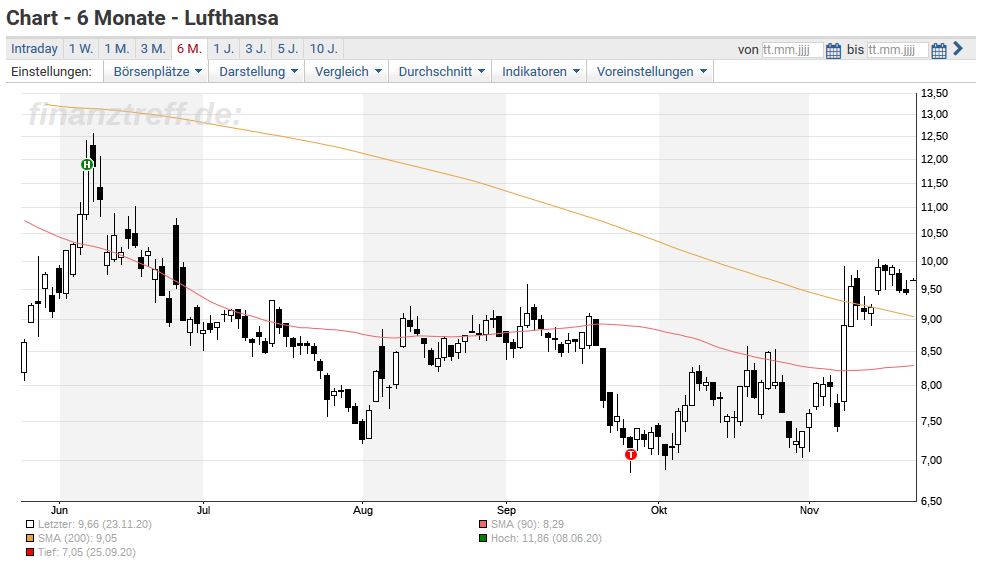Switch to the Intraday tab

point(34,49)
